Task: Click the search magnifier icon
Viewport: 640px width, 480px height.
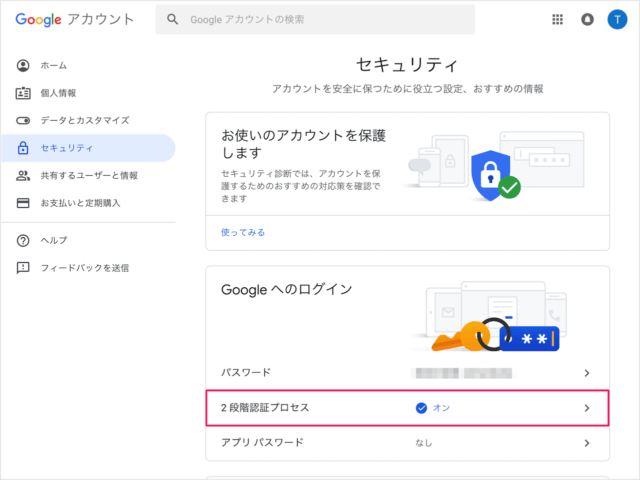Action: point(174,19)
